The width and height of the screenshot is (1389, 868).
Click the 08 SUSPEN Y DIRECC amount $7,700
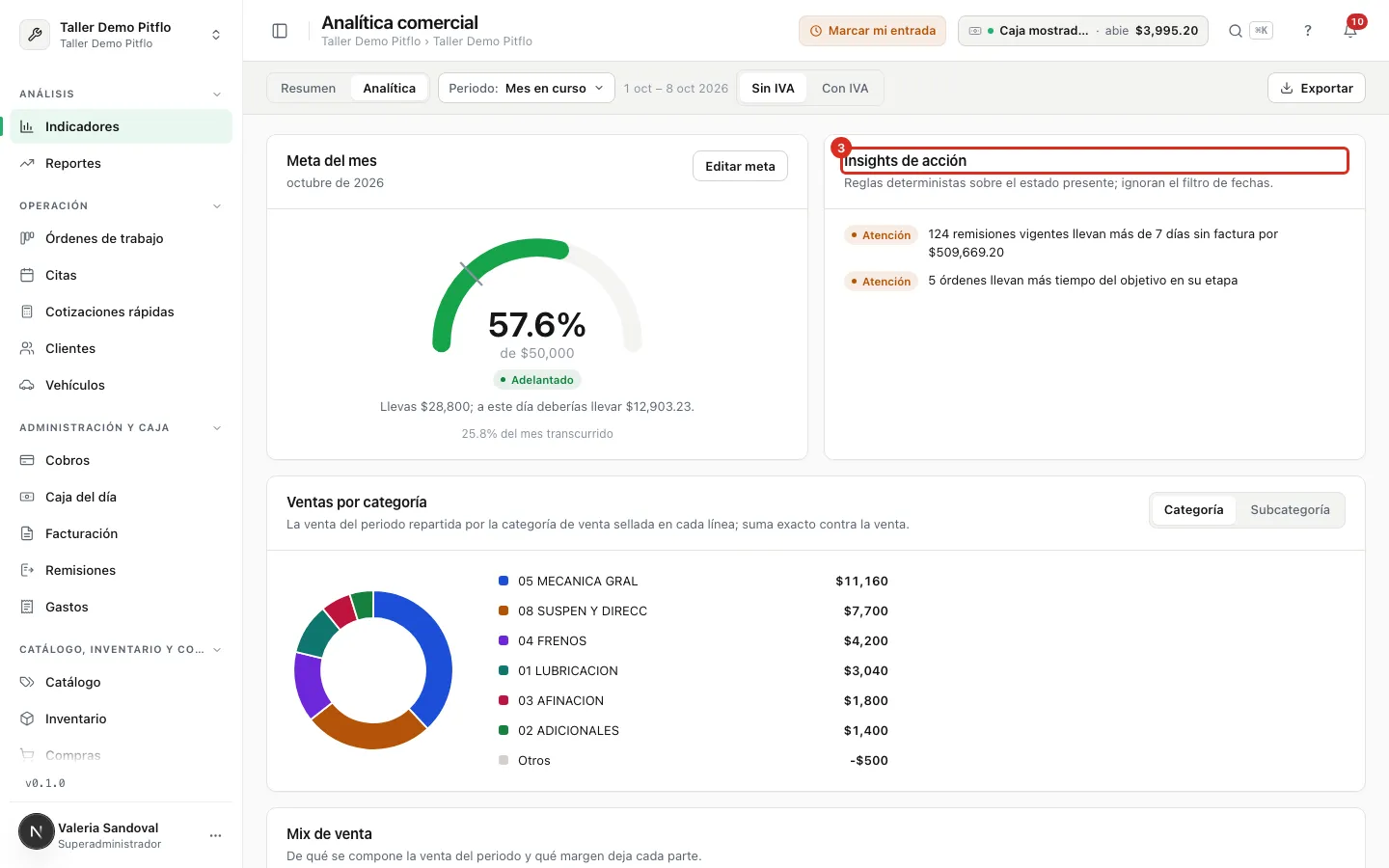click(865, 610)
